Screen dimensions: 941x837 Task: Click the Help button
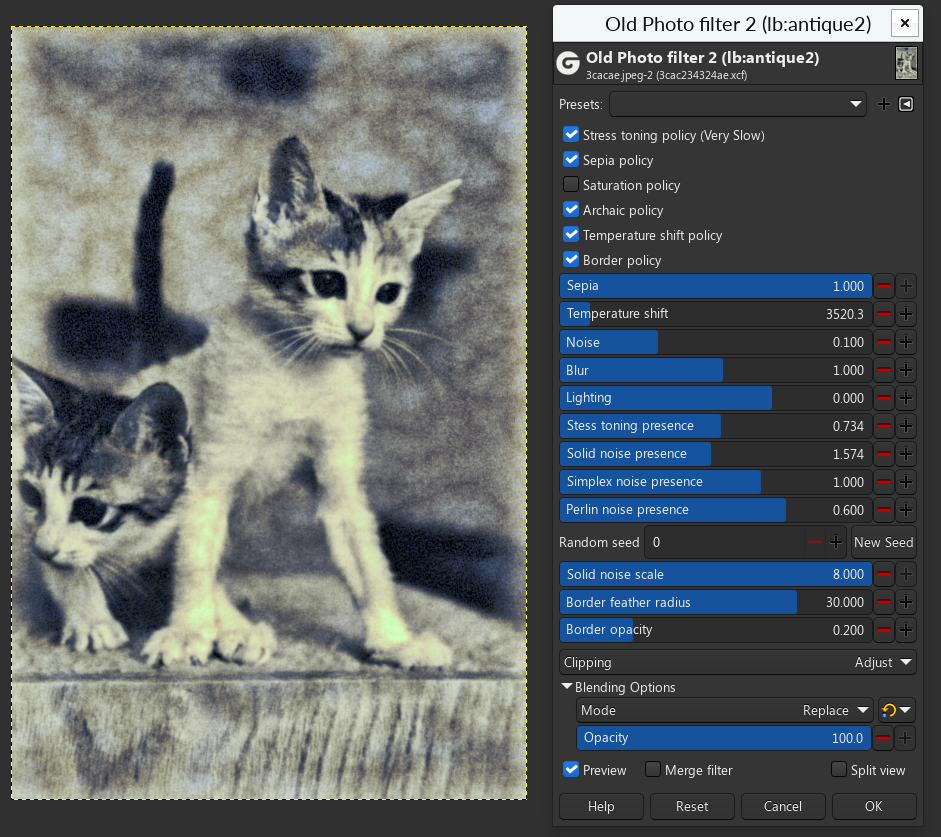tap(601, 806)
